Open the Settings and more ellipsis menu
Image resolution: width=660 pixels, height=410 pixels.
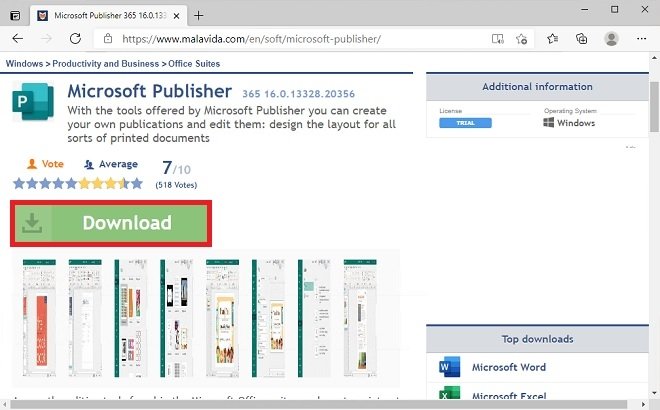[x=641, y=39]
